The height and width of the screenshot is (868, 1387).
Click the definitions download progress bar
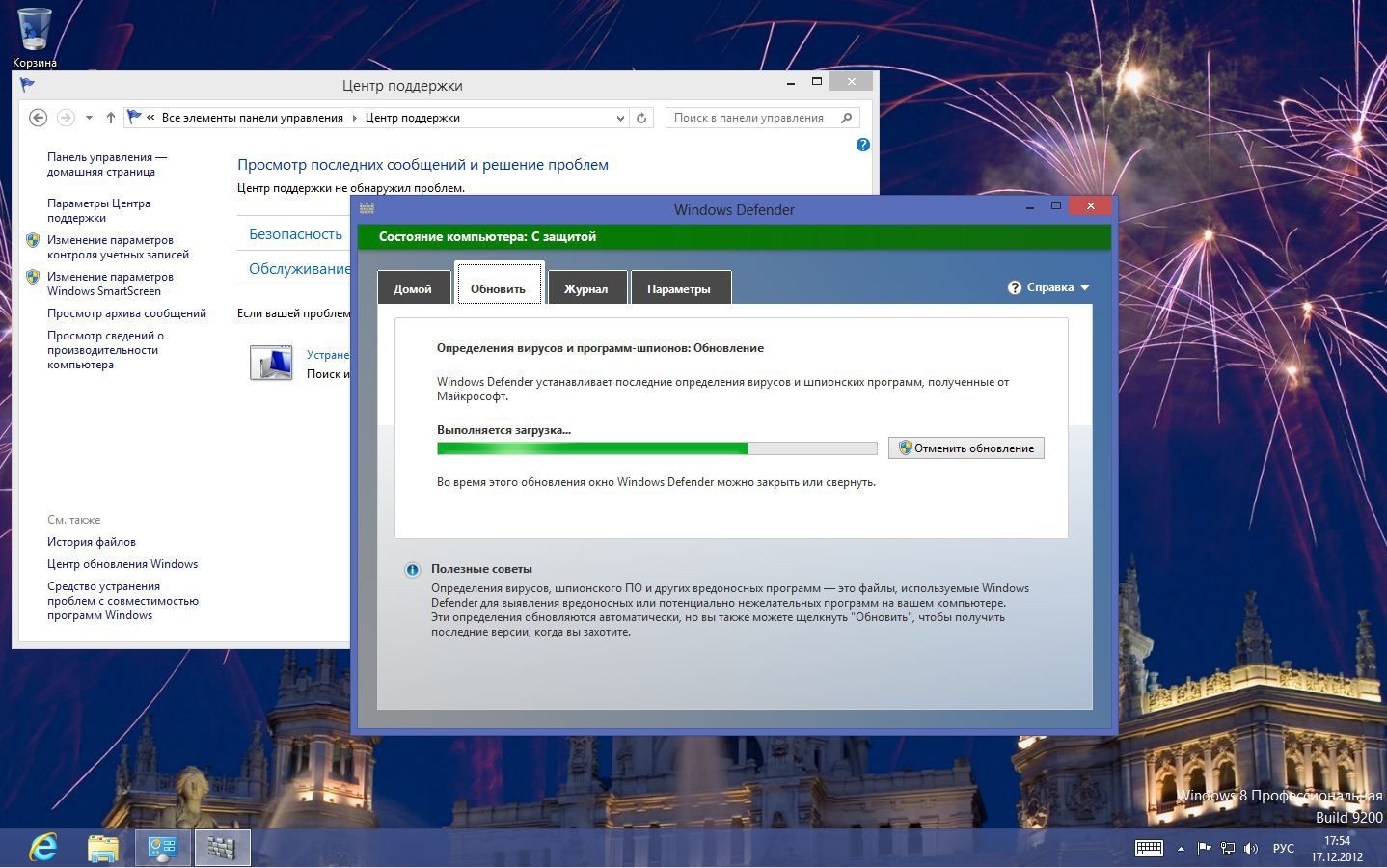point(657,448)
